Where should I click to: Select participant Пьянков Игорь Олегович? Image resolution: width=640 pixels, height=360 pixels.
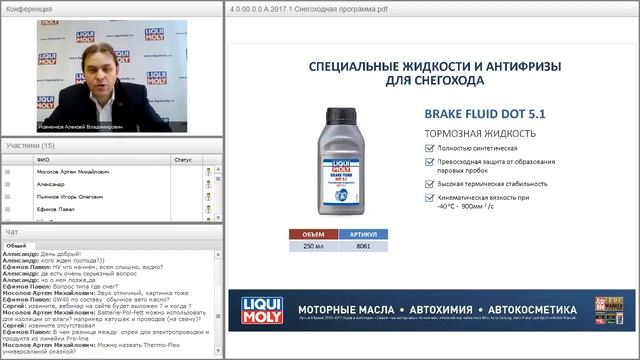pos(70,197)
